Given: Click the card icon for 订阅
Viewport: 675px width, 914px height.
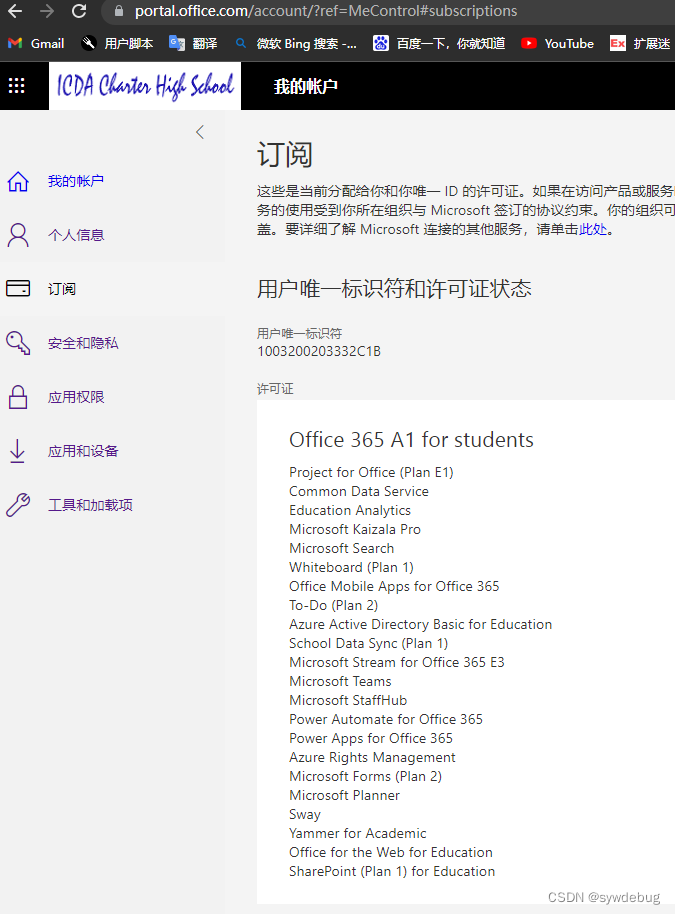Looking at the screenshot, I should [18, 289].
